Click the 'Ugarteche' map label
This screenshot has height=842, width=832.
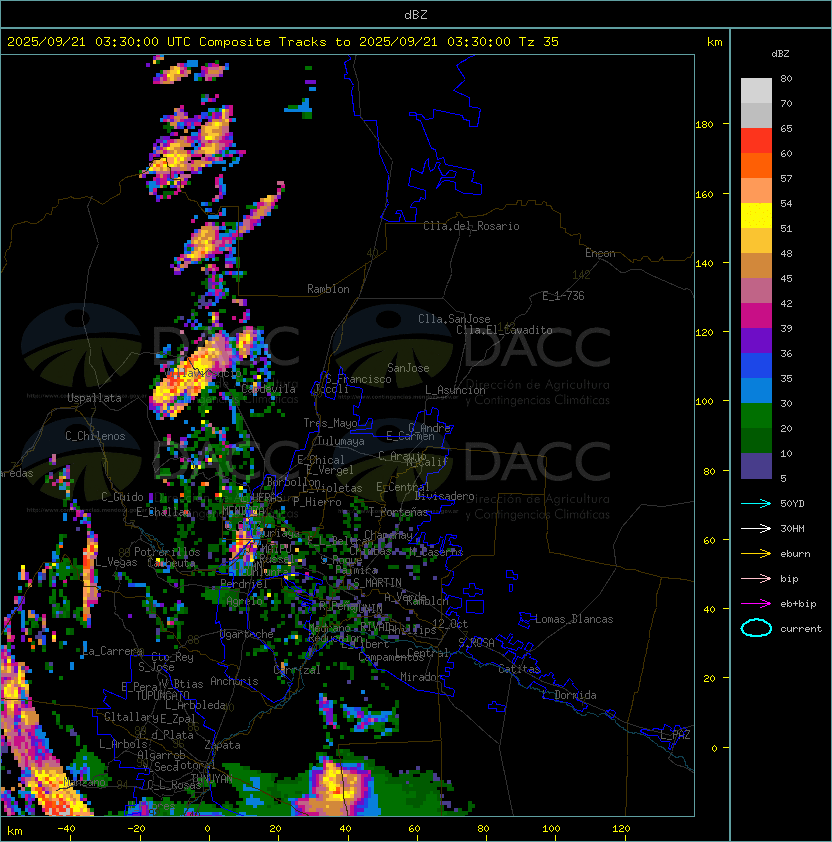(247, 634)
